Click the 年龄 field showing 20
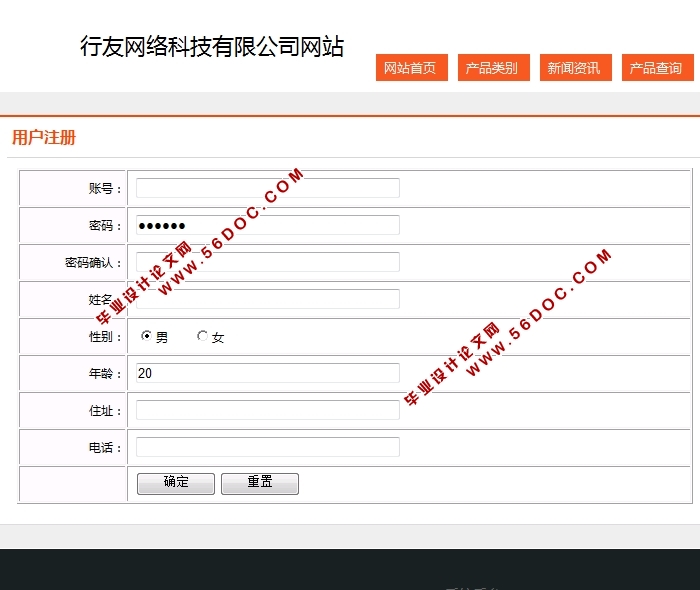The height and width of the screenshot is (590, 700). click(268, 373)
